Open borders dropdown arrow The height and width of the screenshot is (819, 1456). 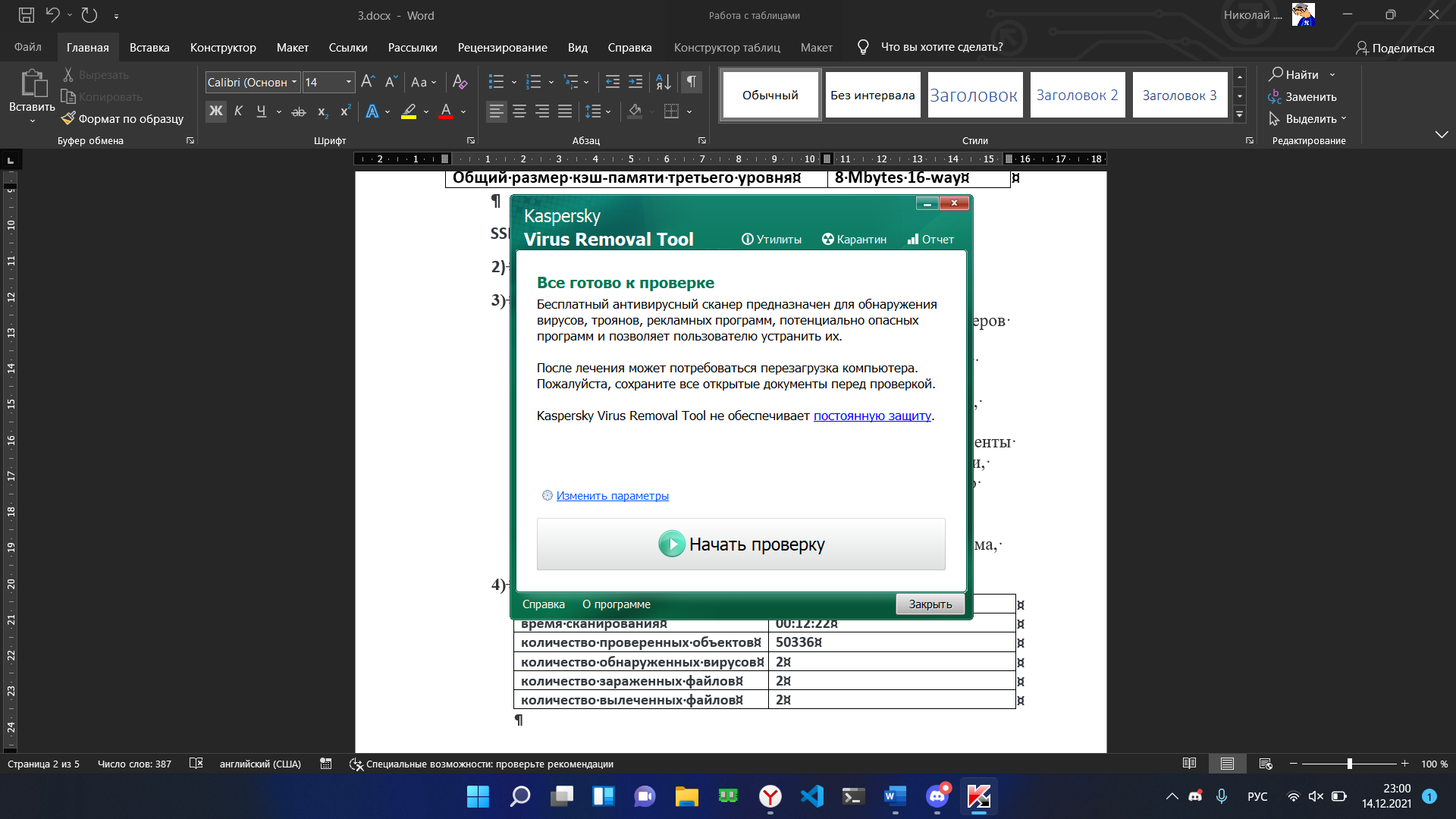click(689, 111)
